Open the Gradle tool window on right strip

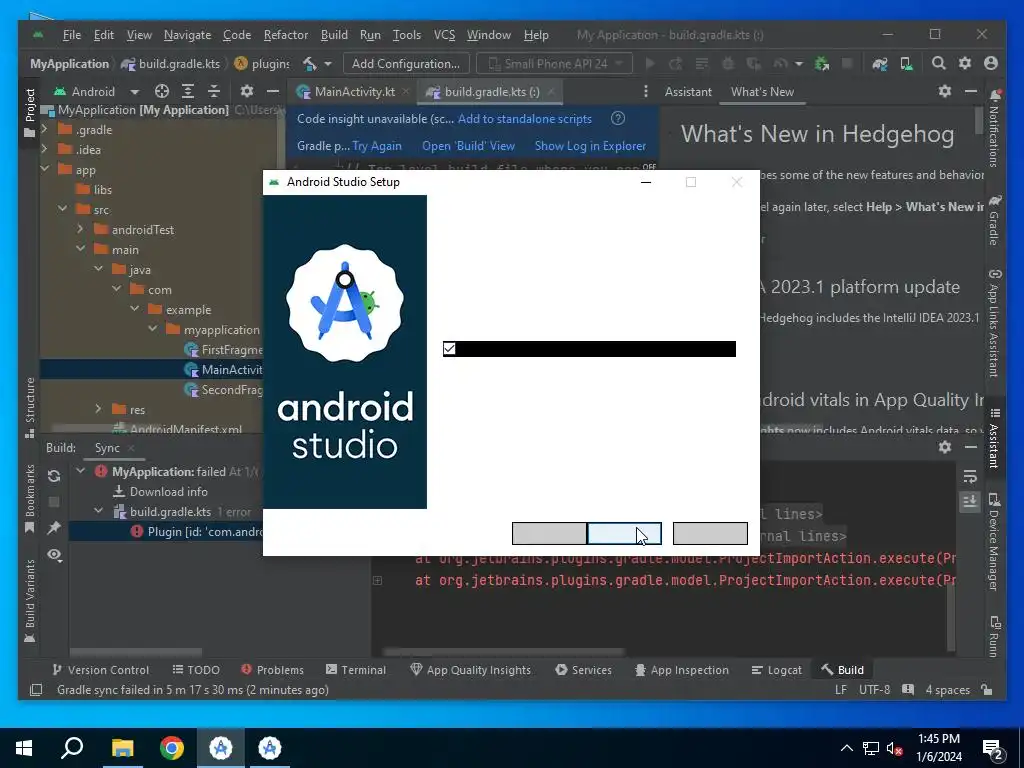pyautogui.click(x=994, y=220)
